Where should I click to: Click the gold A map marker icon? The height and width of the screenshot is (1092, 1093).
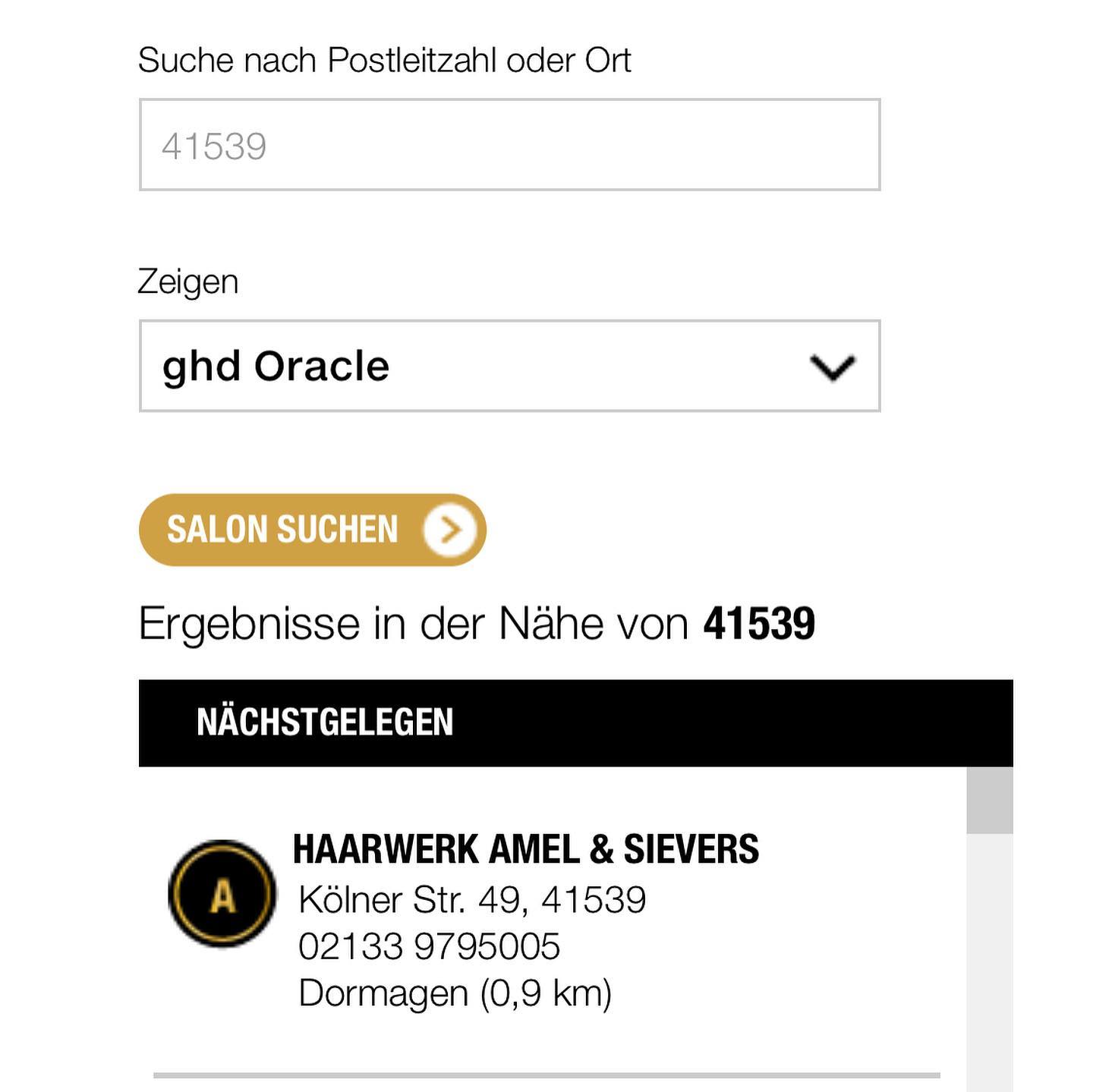click(x=222, y=894)
